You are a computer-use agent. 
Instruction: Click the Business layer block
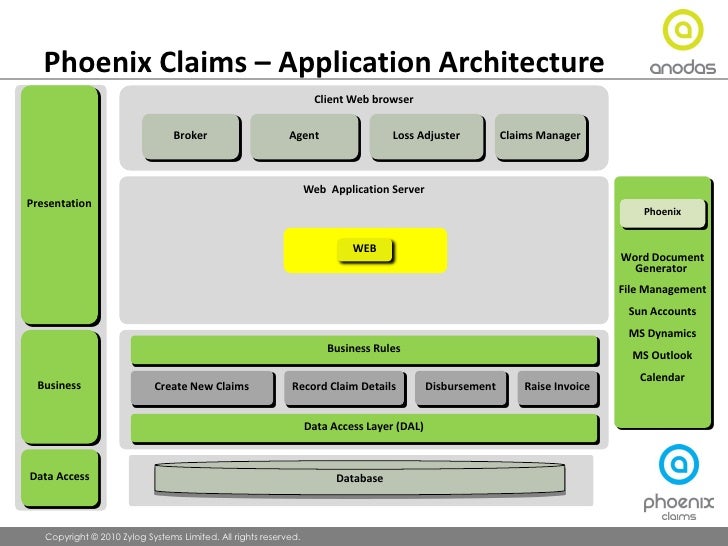[x=59, y=386]
